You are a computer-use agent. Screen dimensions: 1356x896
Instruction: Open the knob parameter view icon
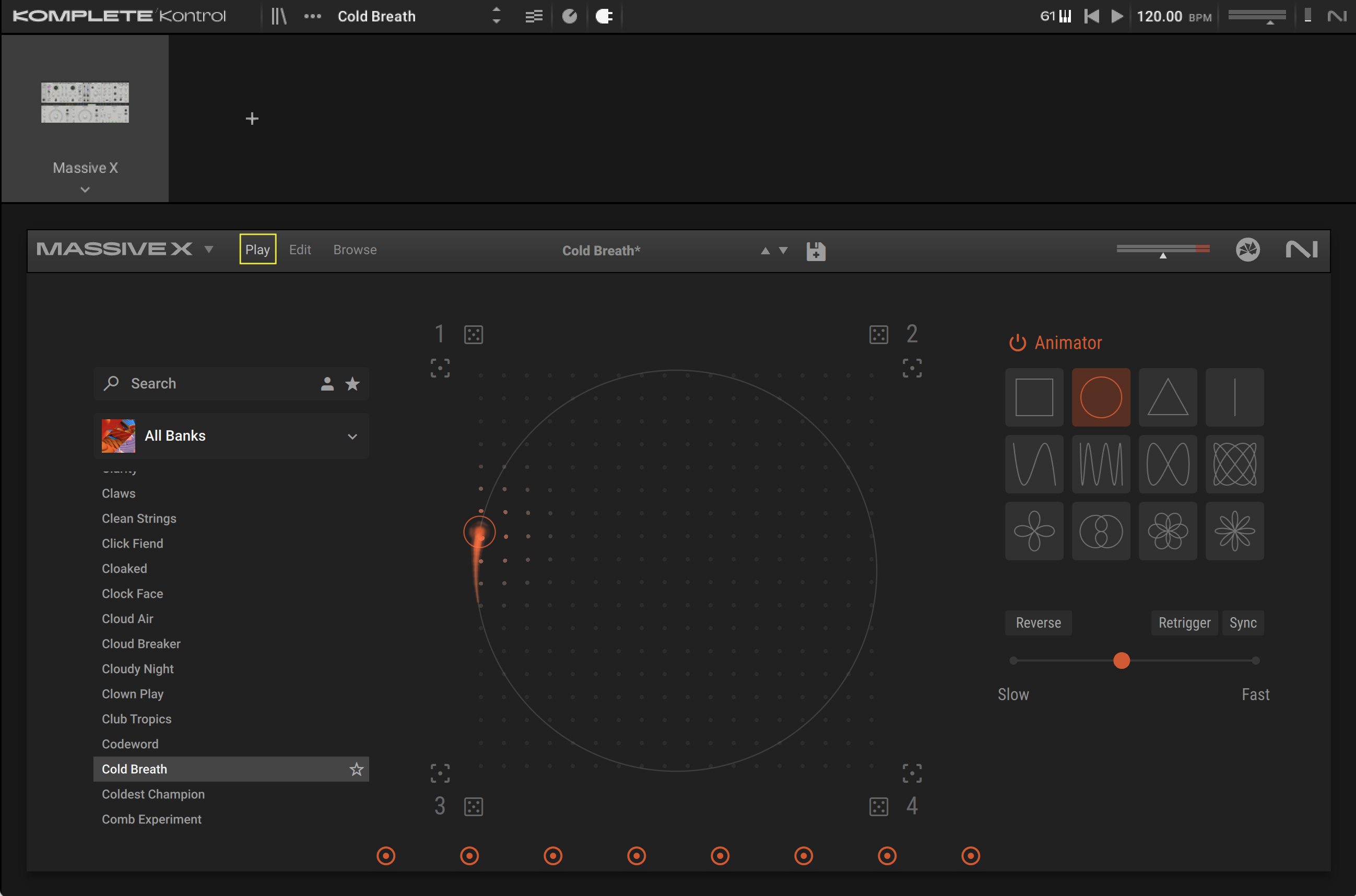pos(570,16)
